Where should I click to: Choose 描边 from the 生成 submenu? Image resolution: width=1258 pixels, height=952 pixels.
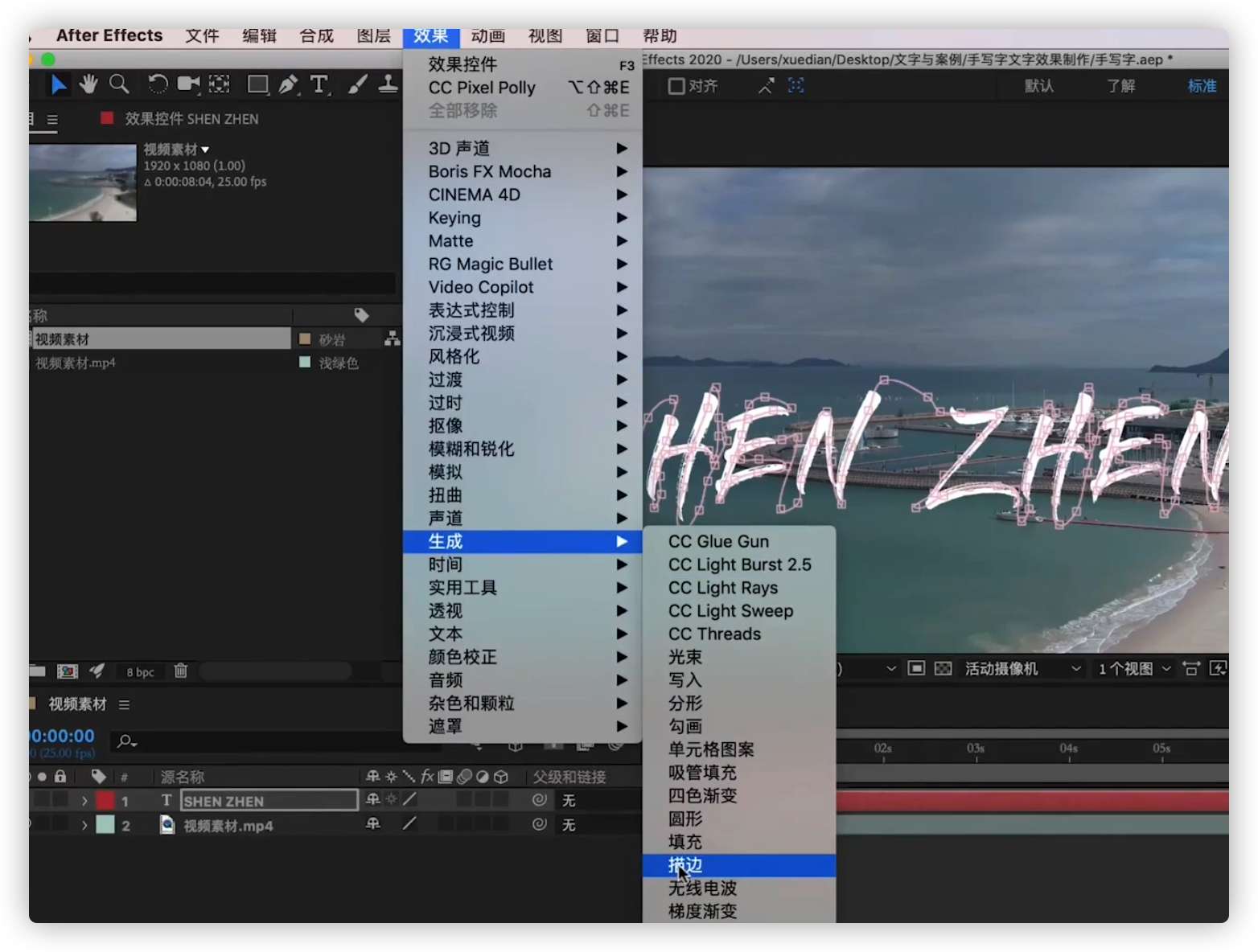click(739, 865)
